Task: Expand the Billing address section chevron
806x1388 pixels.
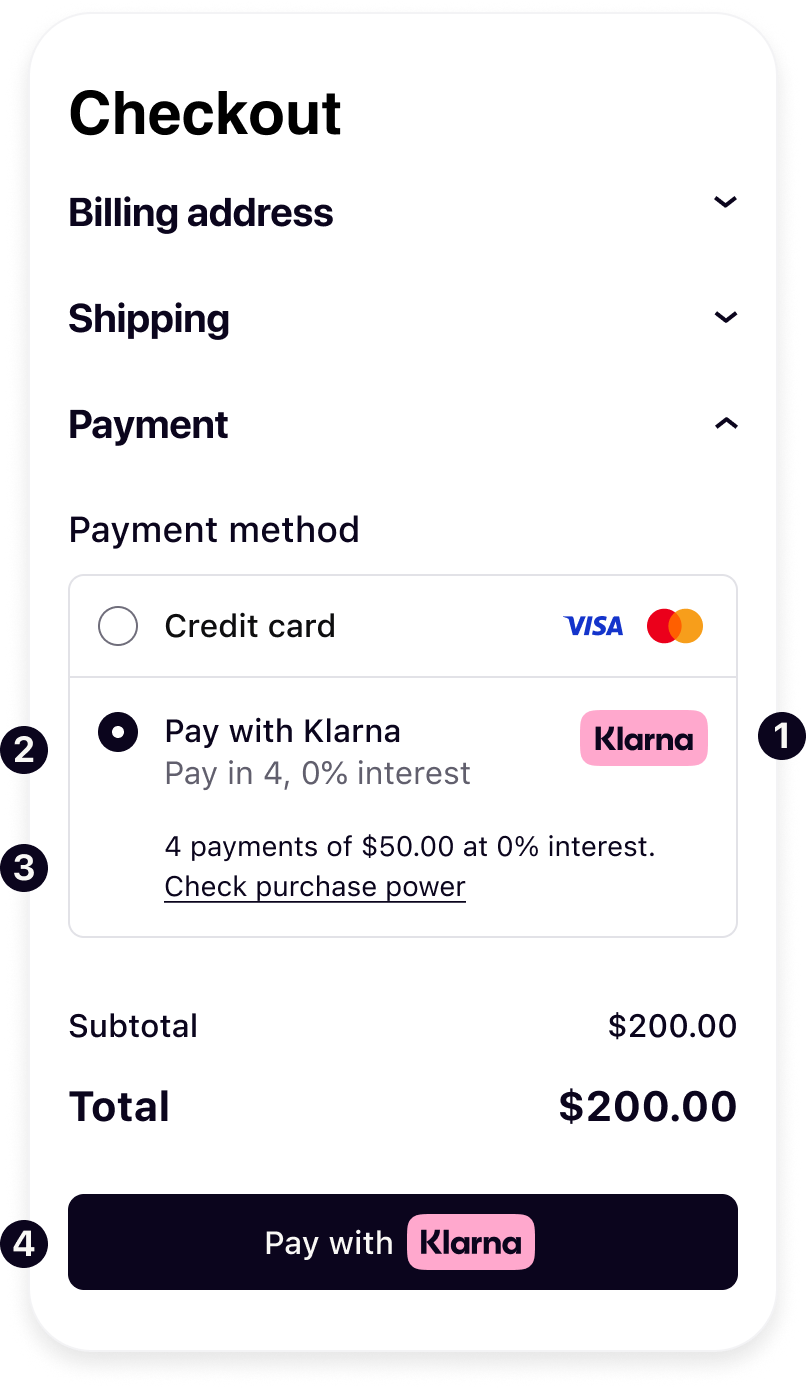Action: (725, 202)
